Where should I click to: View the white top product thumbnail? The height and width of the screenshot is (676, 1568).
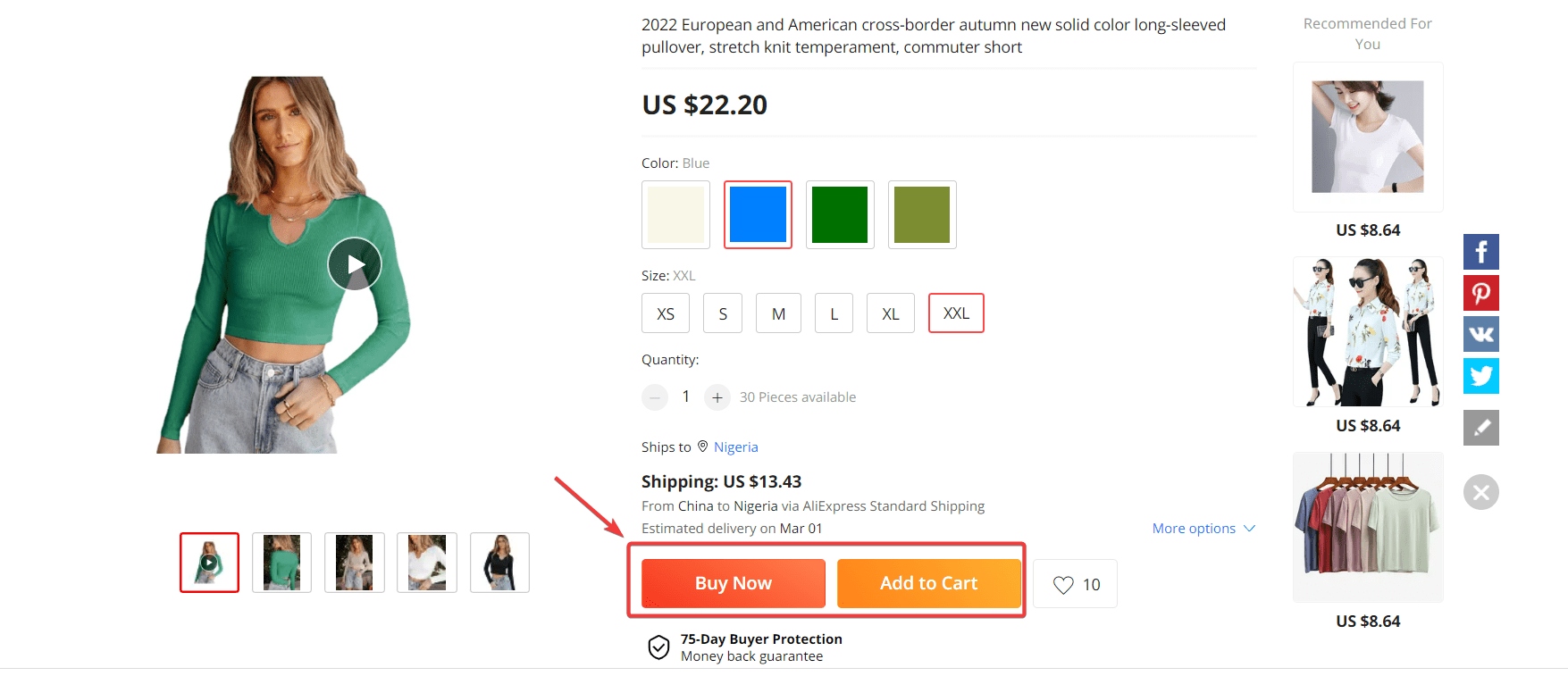click(426, 563)
